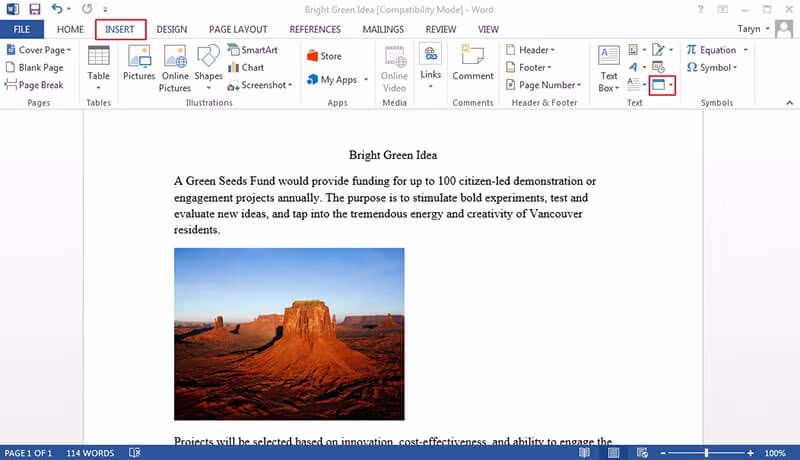Switch to Print Layout view in status bar

pyautogui.click(x=613, y=453)
